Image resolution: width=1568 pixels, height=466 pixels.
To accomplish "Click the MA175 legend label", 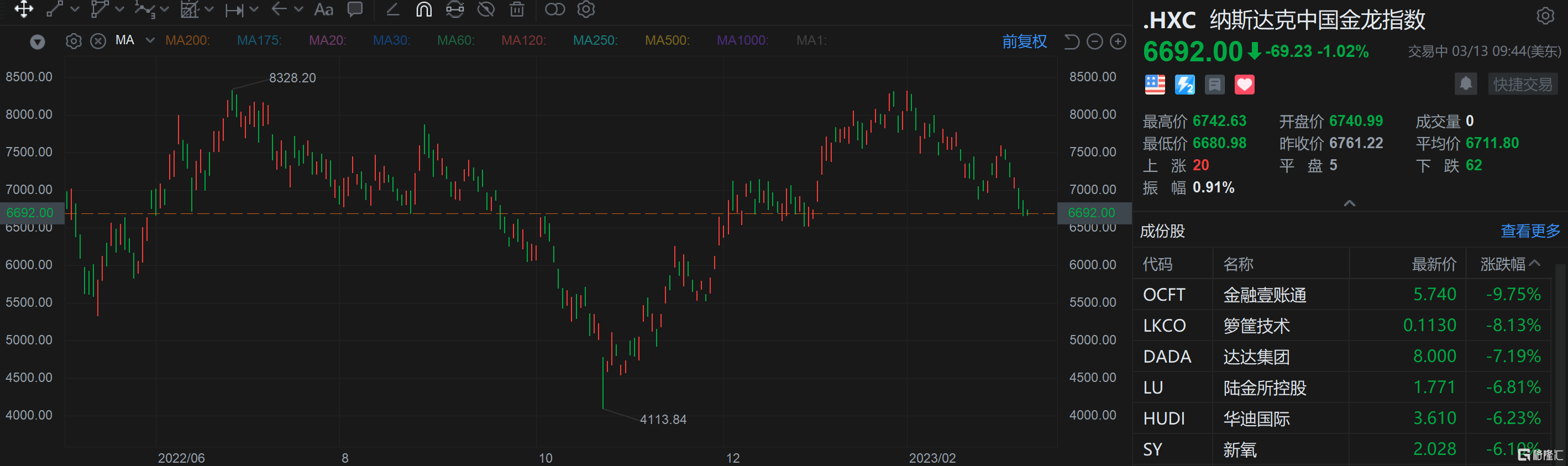I will (x=259, y=40).
